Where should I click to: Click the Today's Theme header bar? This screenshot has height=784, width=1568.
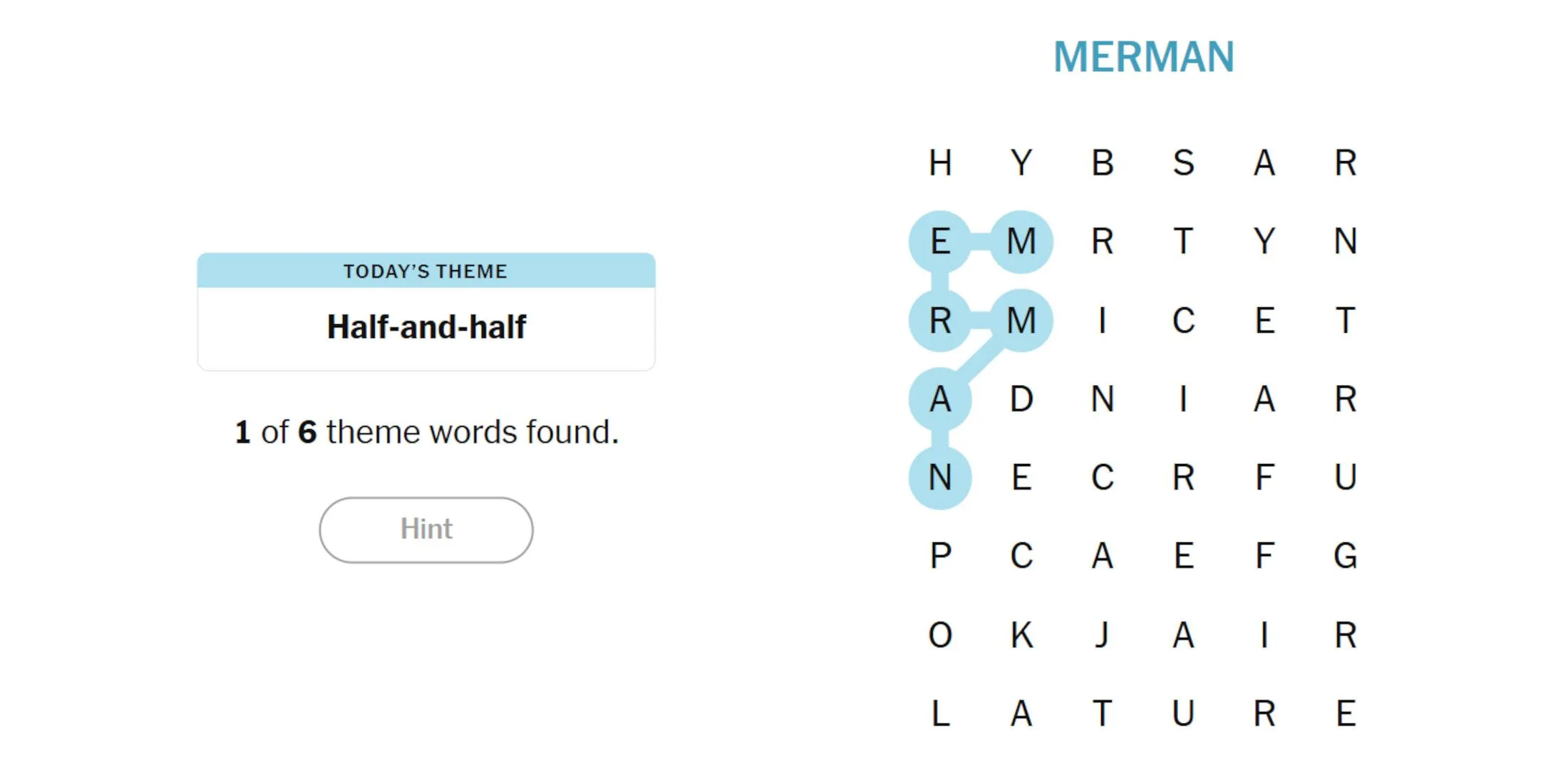tap(426, 271)
